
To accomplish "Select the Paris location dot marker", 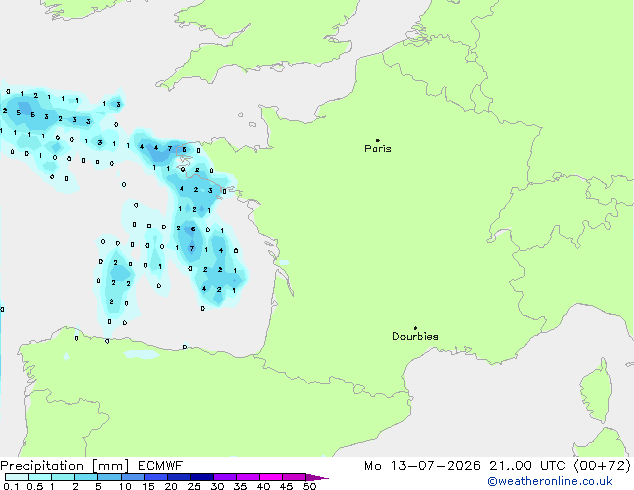I will click(x=378, y=140).
